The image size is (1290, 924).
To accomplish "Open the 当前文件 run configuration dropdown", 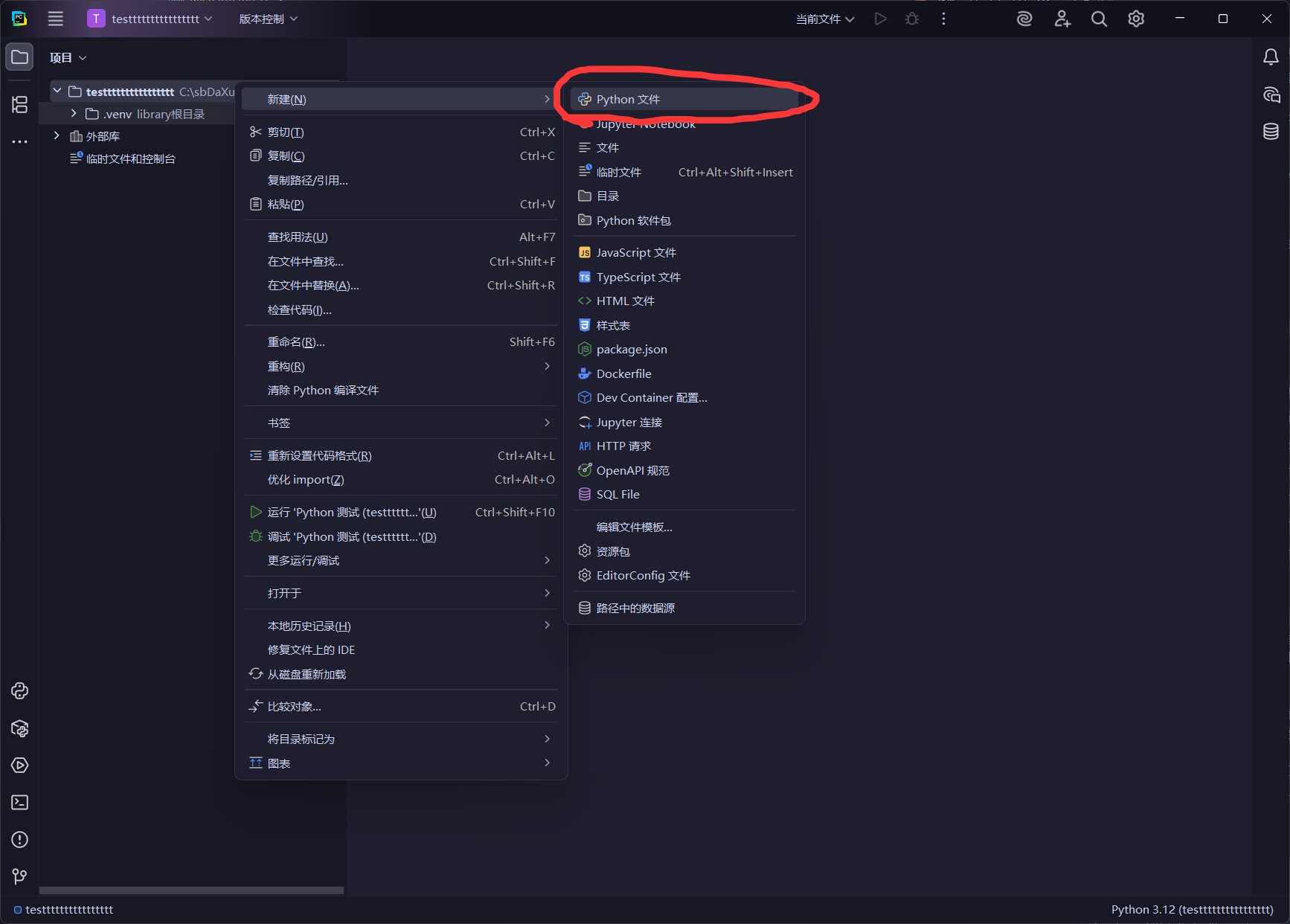I will [824, 19].
